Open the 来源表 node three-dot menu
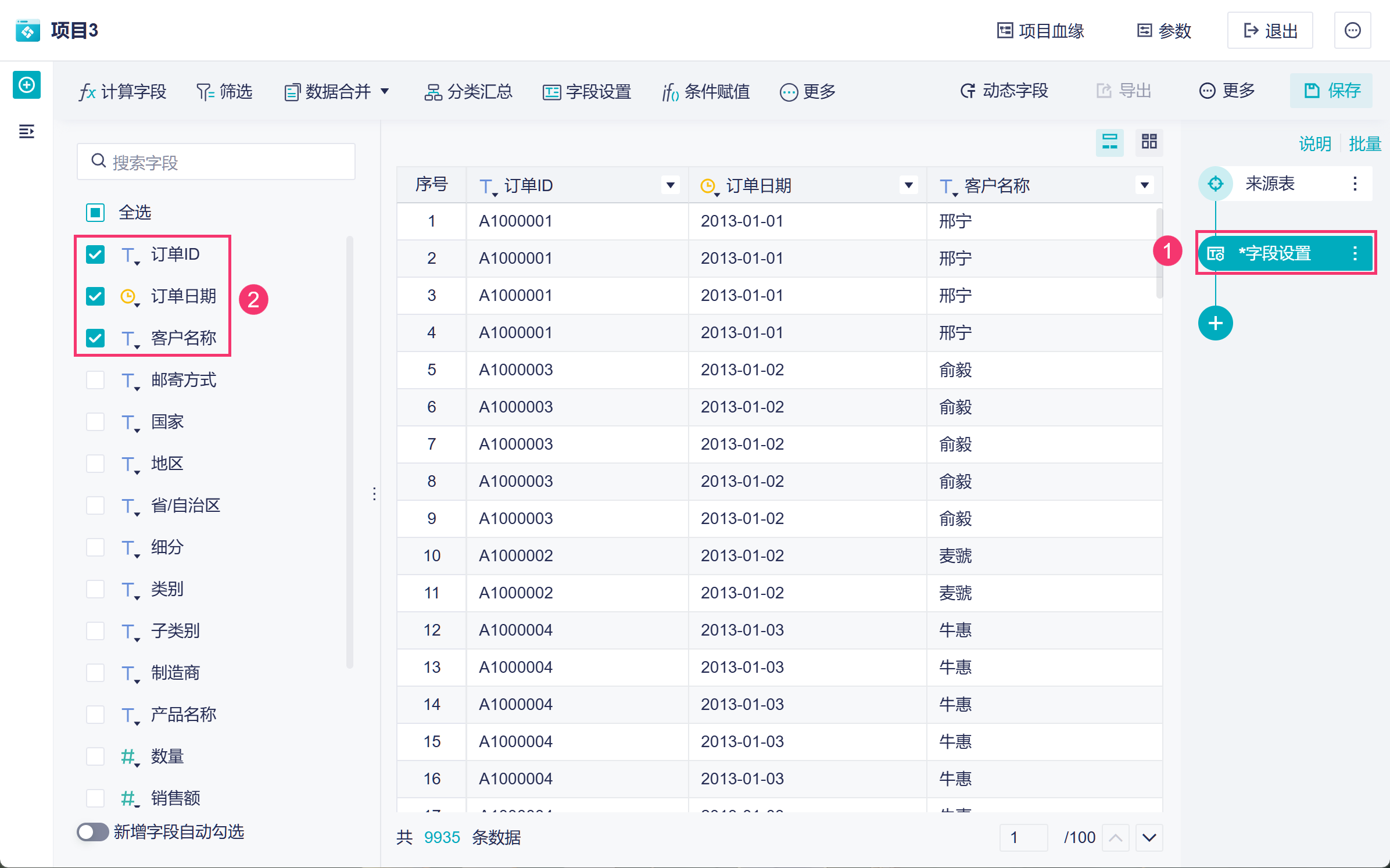Screen dimensions: 1390x868 point(1355,184)
